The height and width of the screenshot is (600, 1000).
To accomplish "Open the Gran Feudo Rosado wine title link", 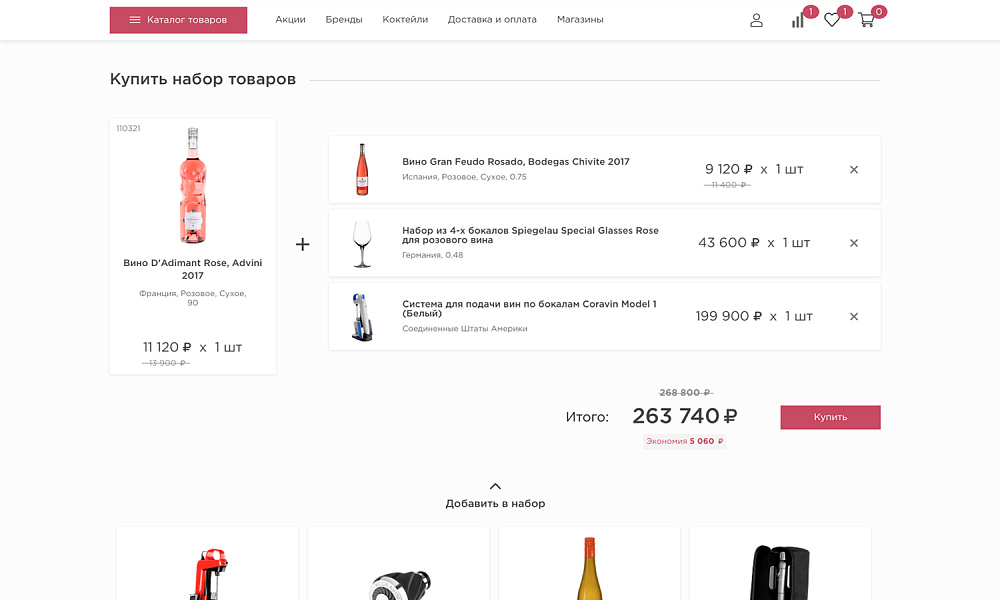I will point(516,162).
